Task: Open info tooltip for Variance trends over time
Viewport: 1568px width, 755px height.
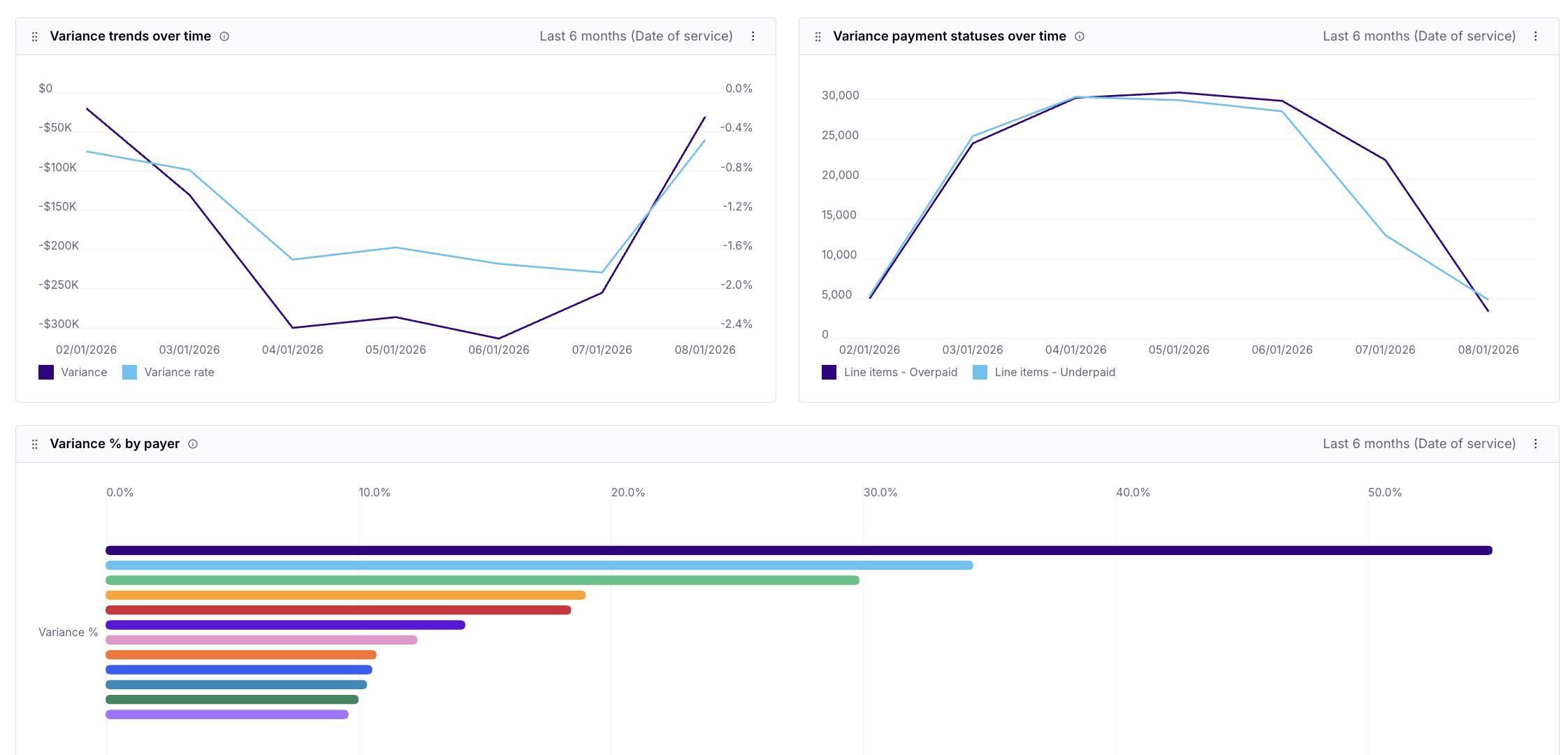Action: [x=224, y=36]
